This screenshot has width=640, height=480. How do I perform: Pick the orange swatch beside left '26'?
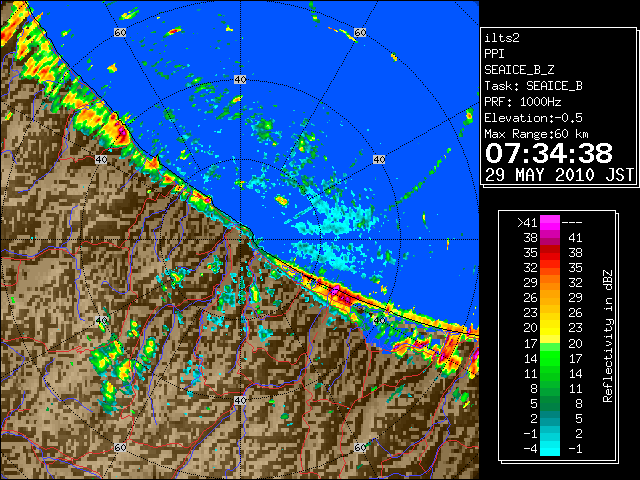click(x=550, y=298)
